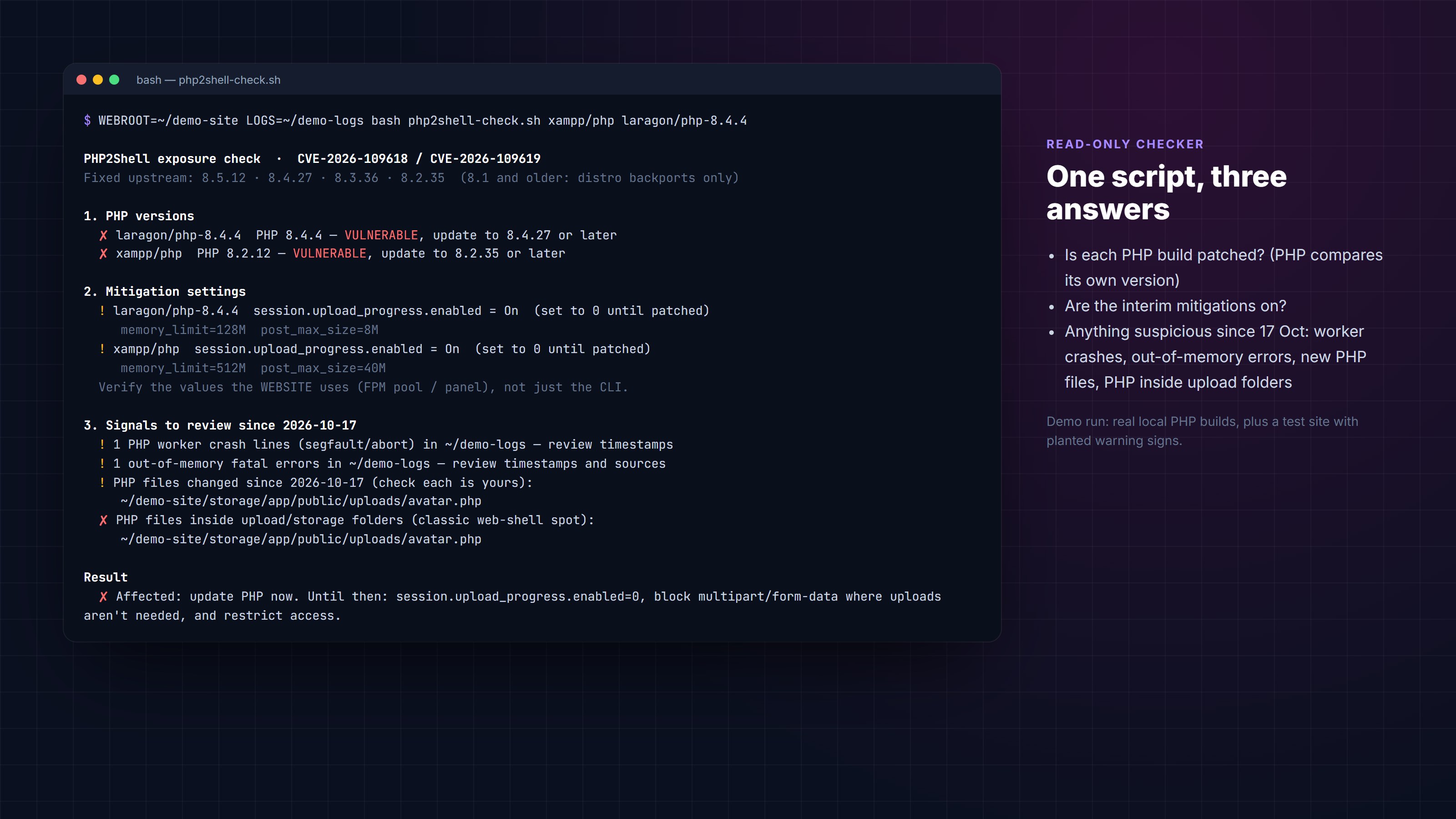This screenshot has width=1456, height=819.
Task: Click the bullet 'Anything suspicious since 17 Oct'
Action: click(1215, 357)
